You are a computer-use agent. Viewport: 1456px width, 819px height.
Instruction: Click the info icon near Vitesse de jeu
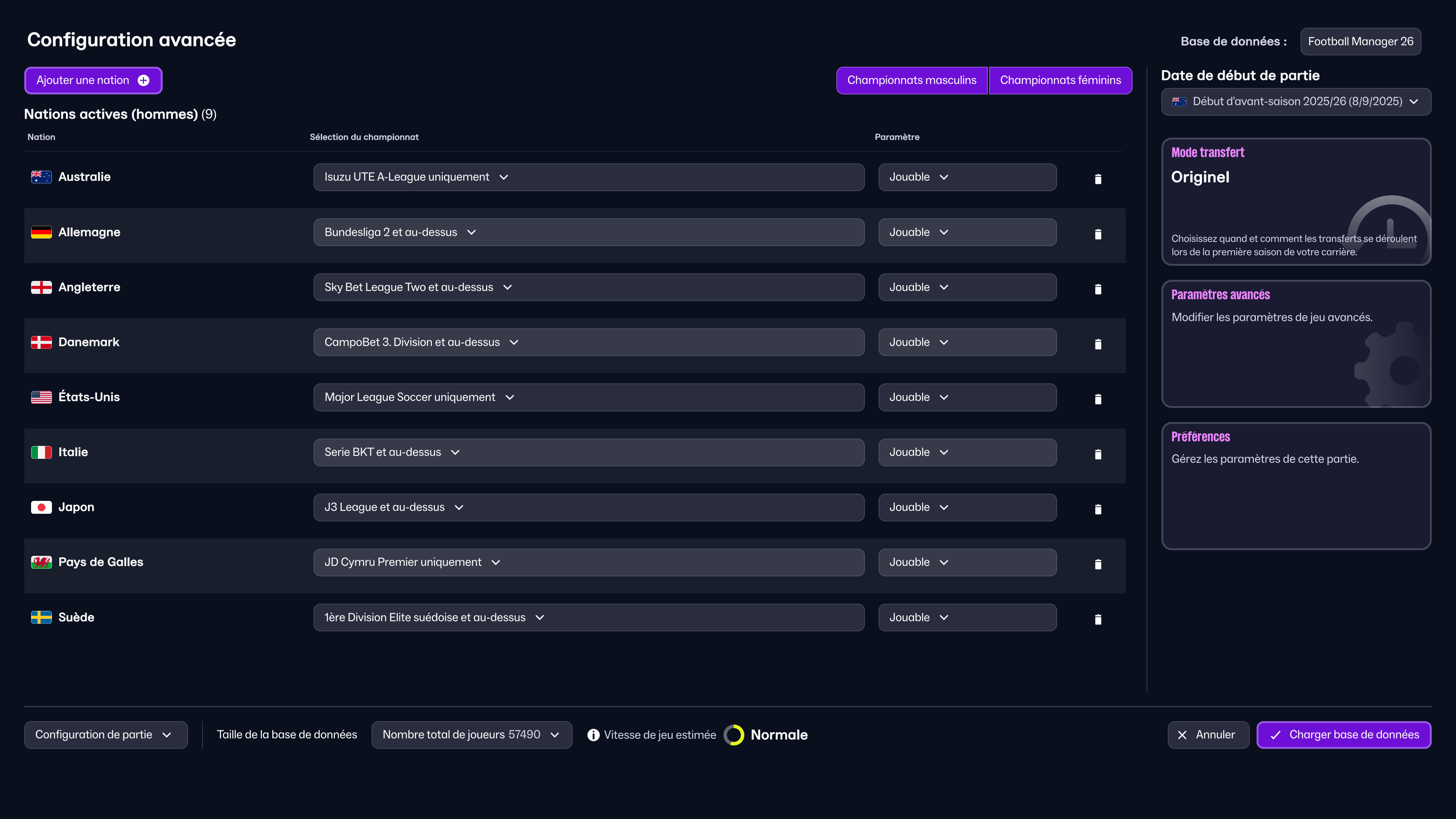click(x=593, y=735)
